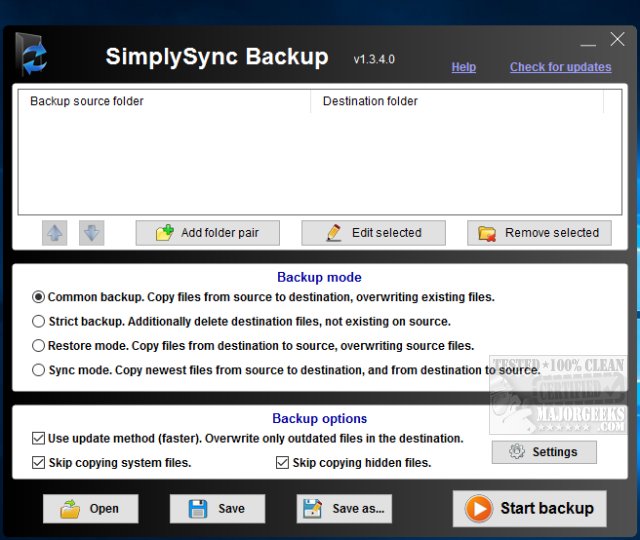
Task: Start the backup process
Action: pyautogui.click(x=529, y=508)
